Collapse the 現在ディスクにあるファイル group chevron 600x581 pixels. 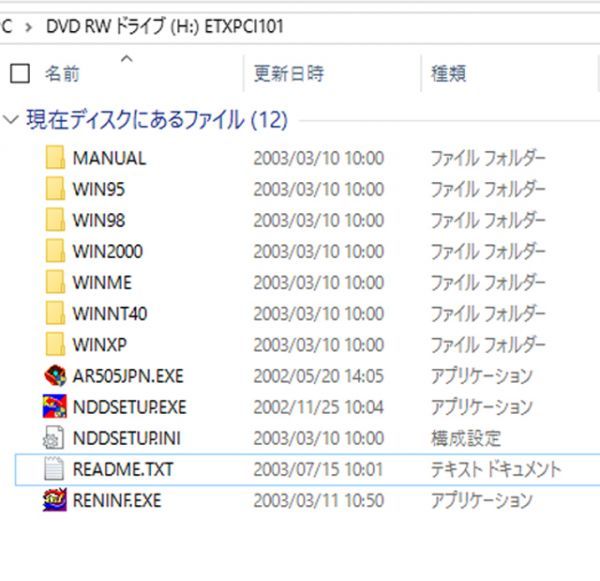pos(11,119)
